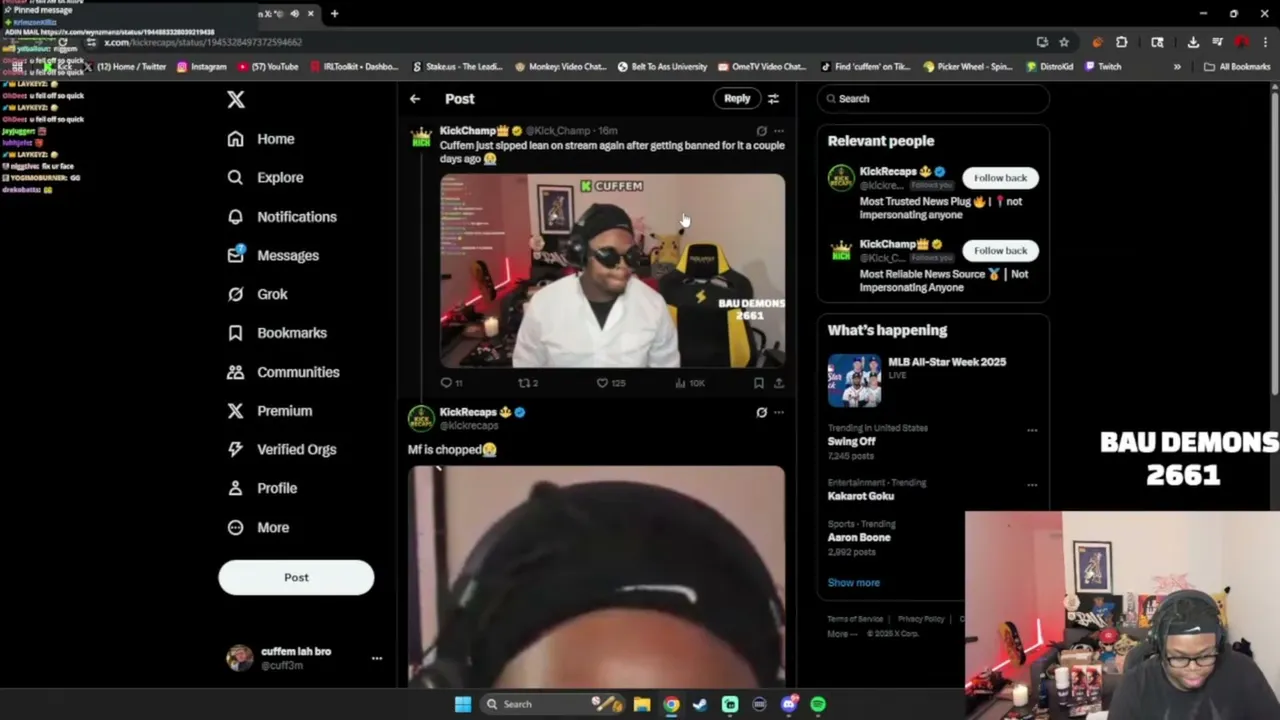Click the back arrow next to Post
Image resolution: width=1280 pixels, height=720 pixels.
pos(415,99)
